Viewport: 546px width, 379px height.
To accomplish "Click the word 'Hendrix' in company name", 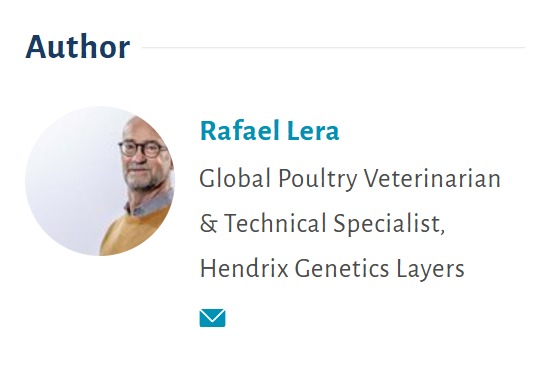I will coord(244,269).
